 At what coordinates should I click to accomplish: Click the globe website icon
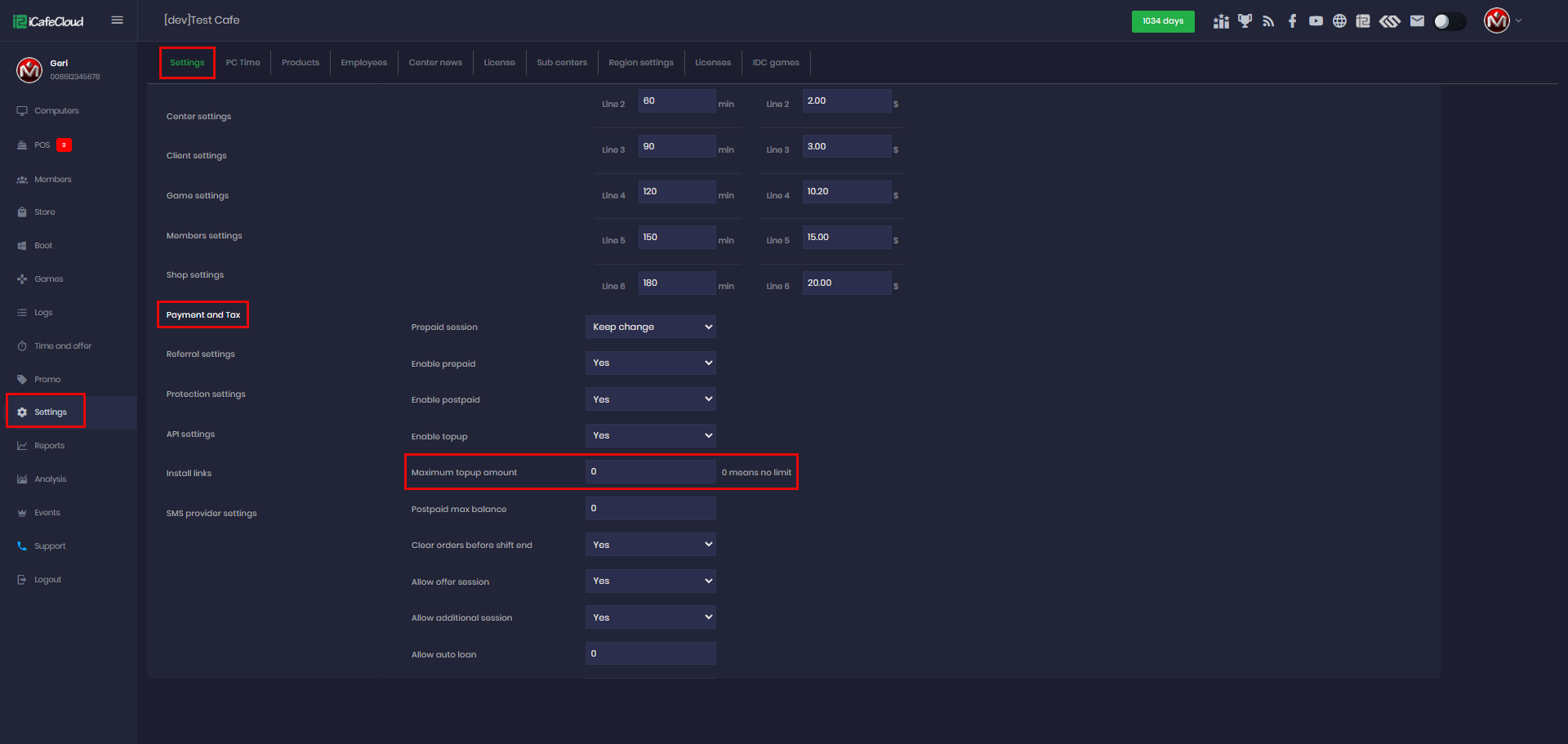click(x=1339, y=21)
